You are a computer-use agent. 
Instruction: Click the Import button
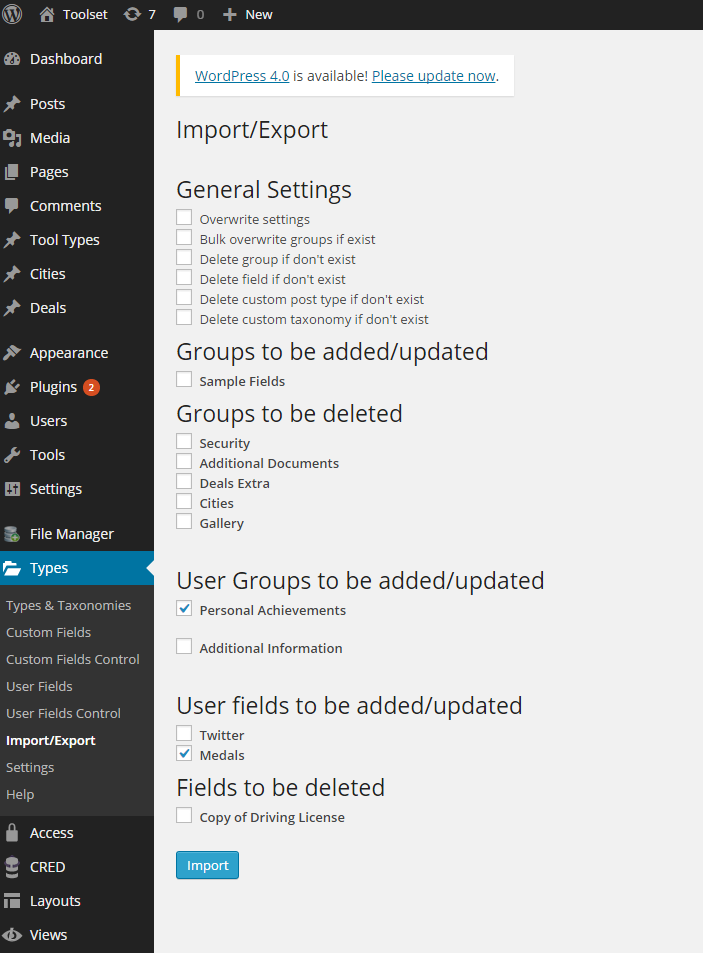(x=207, y=865)
